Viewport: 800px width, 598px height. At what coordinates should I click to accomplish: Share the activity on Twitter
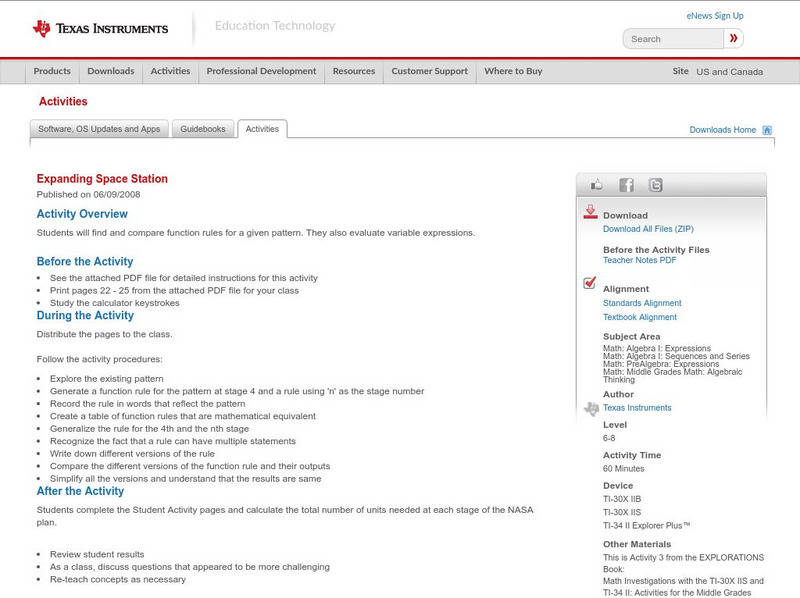click(x=655, y=185)
